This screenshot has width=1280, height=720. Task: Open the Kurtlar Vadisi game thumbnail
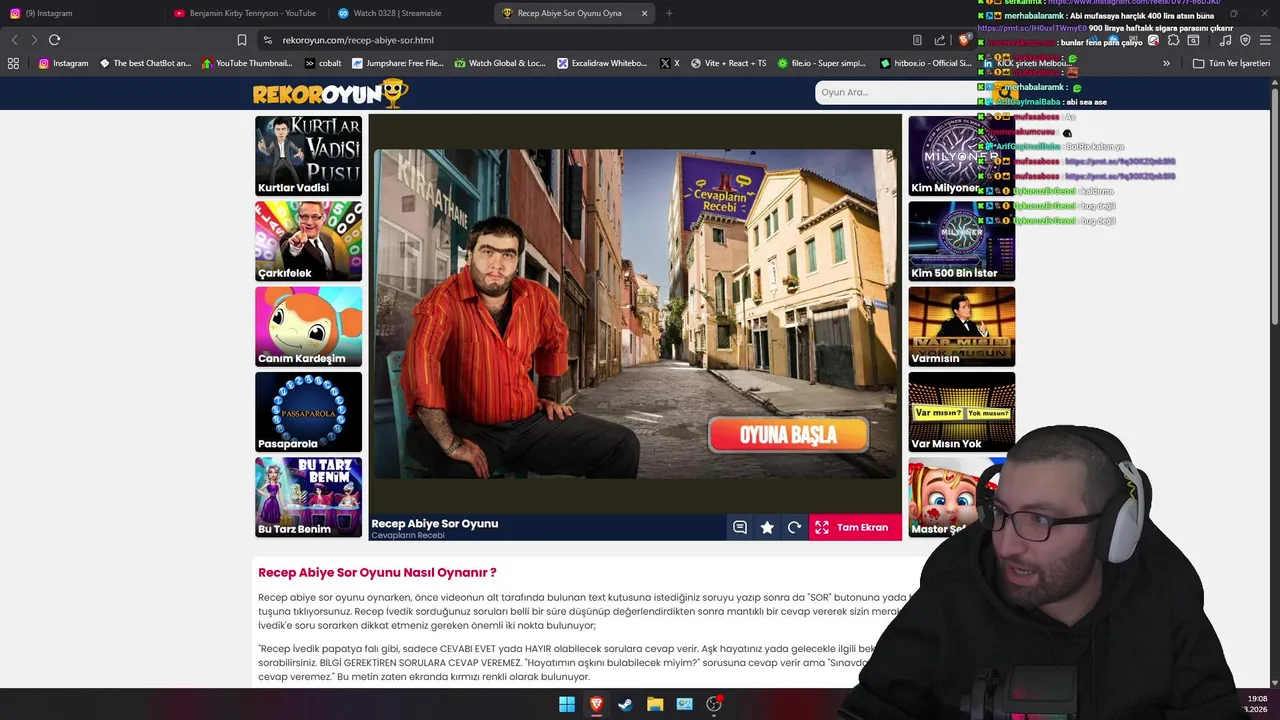pos(308,156)
